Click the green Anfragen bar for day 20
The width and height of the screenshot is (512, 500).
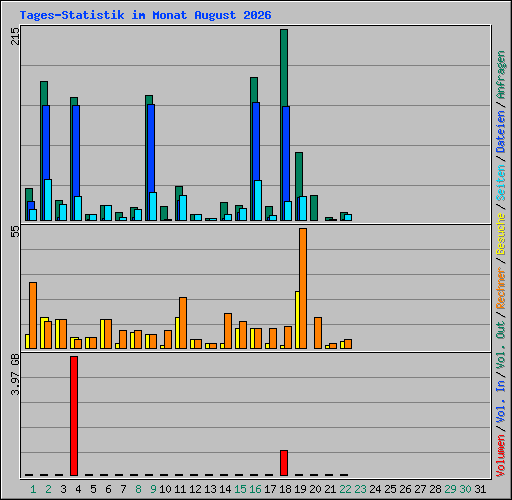point(314,208)
